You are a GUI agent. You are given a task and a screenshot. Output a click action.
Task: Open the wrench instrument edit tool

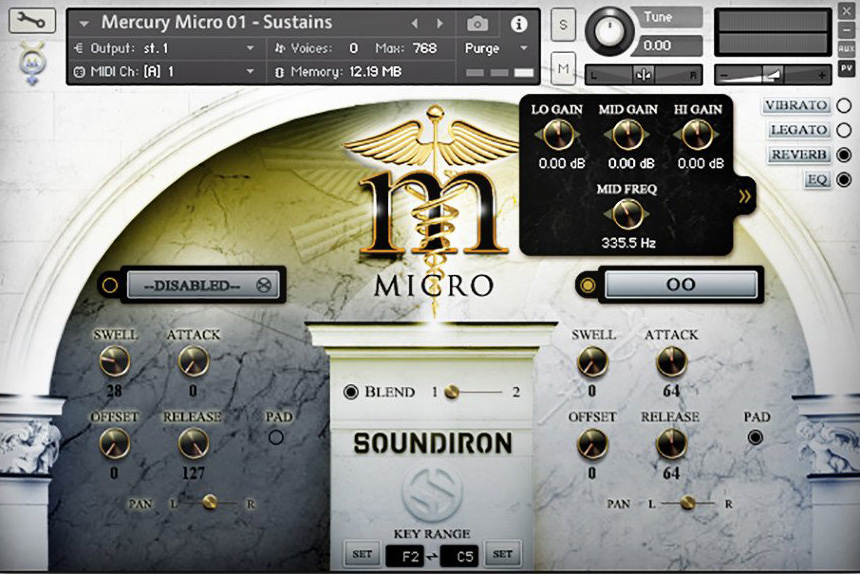point(32,20)
